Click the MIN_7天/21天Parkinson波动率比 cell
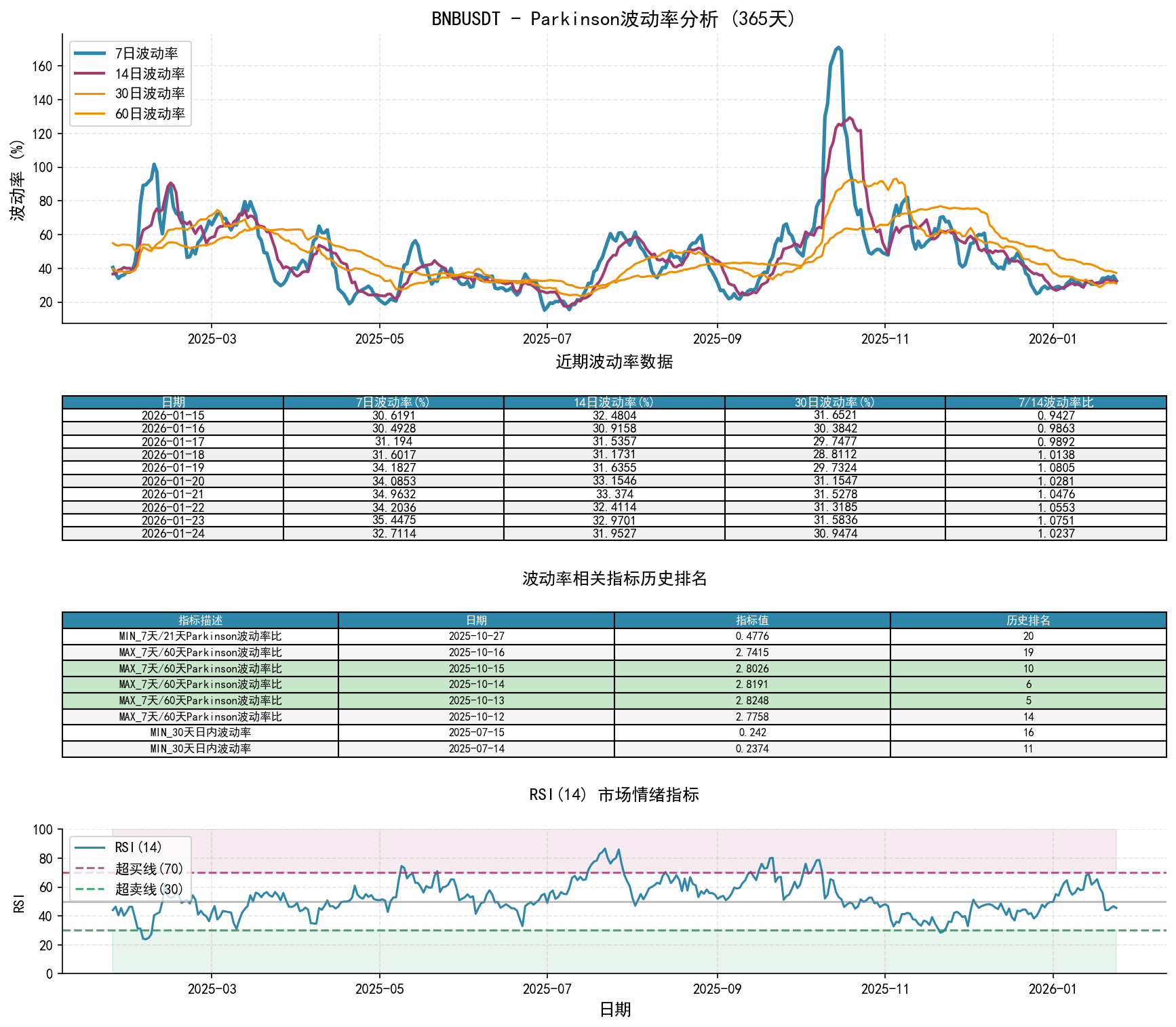This screenshot has width=1176, height=1027. click(200, 637)
